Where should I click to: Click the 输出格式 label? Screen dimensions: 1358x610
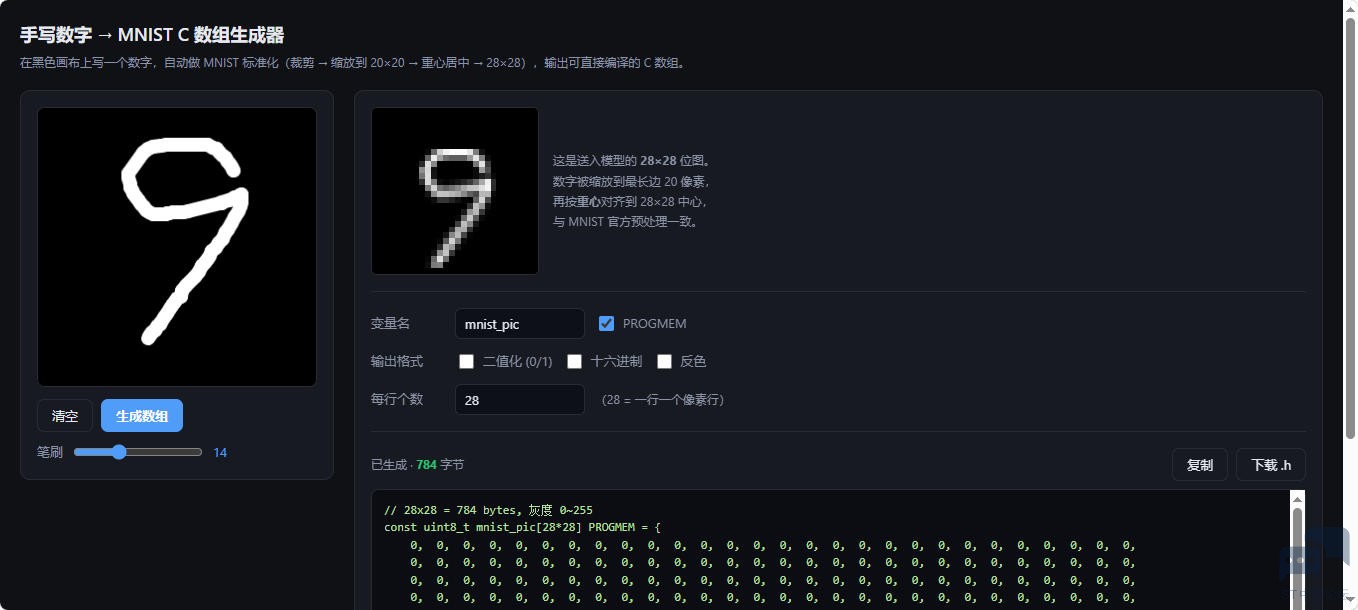pyautogui.click(x=397, y=361)
